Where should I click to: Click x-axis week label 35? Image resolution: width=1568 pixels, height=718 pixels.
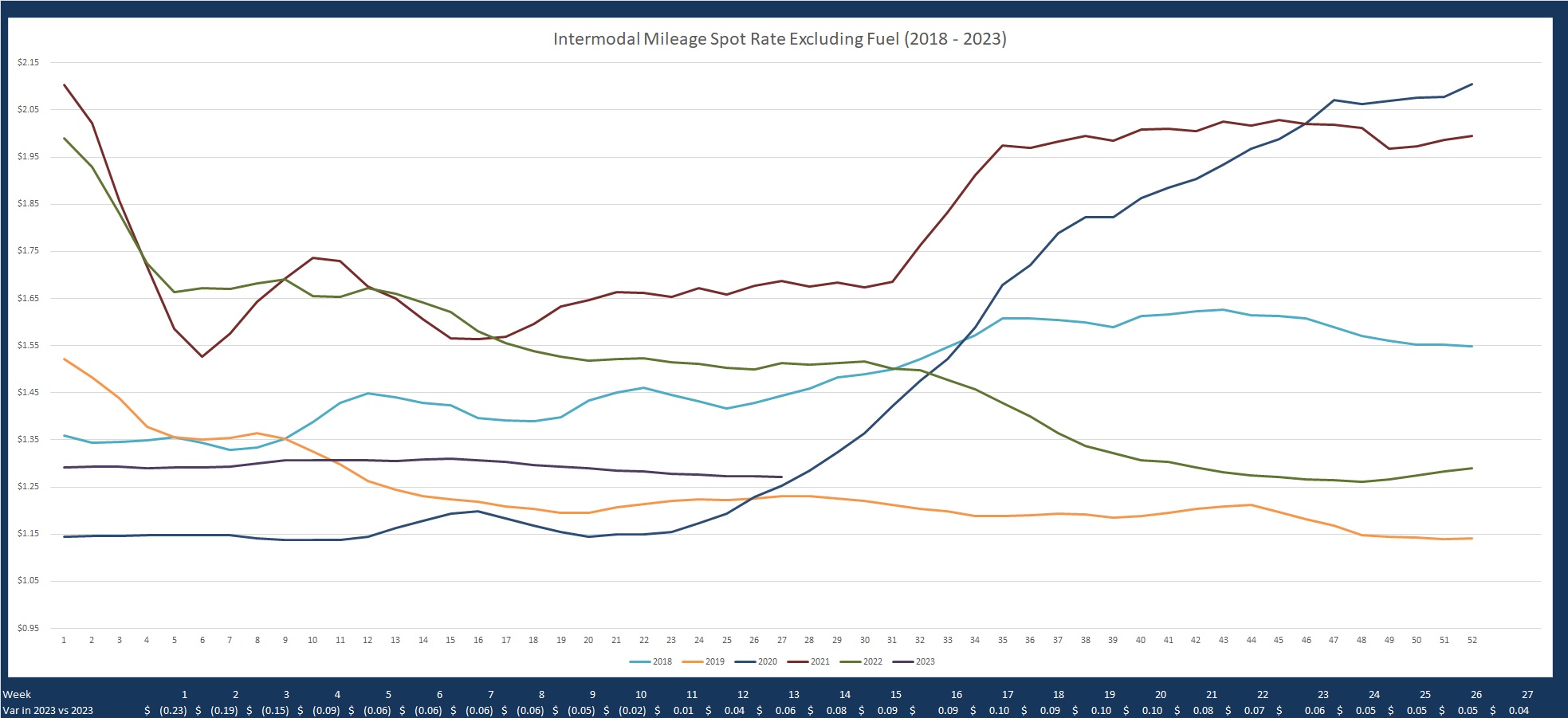(x=1003, y=640)
